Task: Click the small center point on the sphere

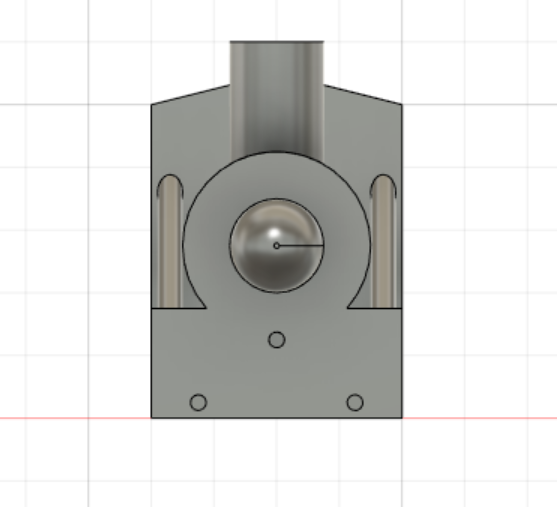Action: pos(276,246)
